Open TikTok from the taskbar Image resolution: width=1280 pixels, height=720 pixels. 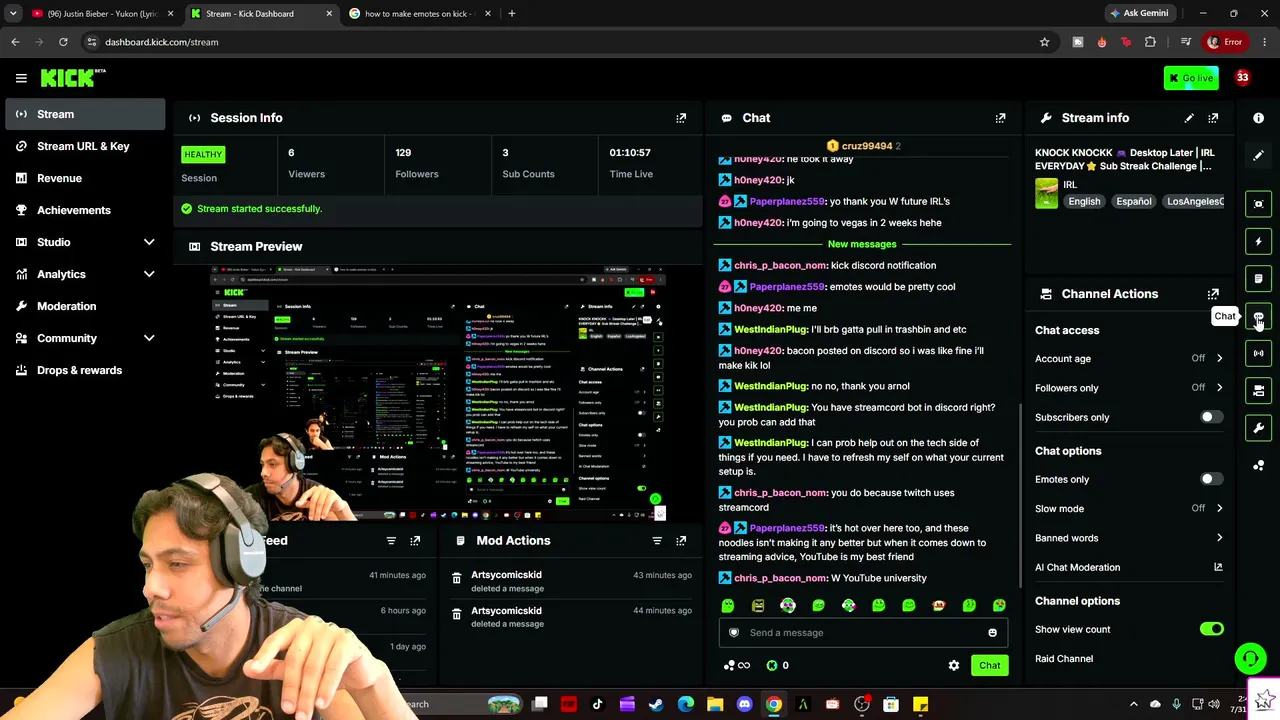(x=598, y=704)
